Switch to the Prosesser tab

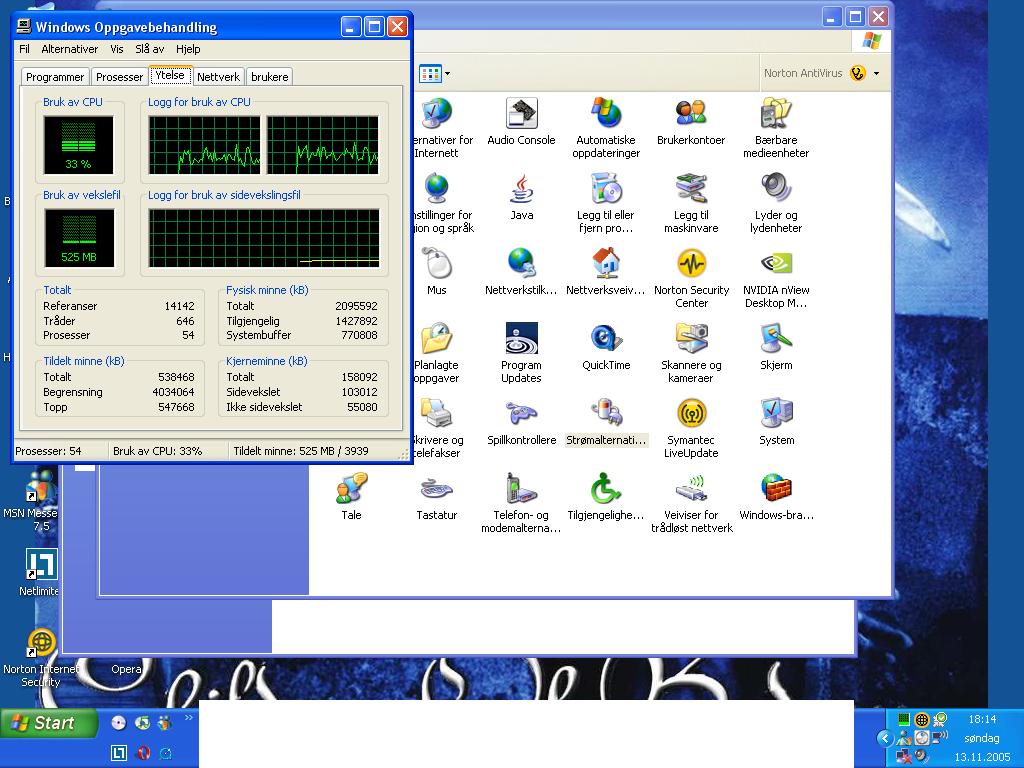(x=119, y=76)
